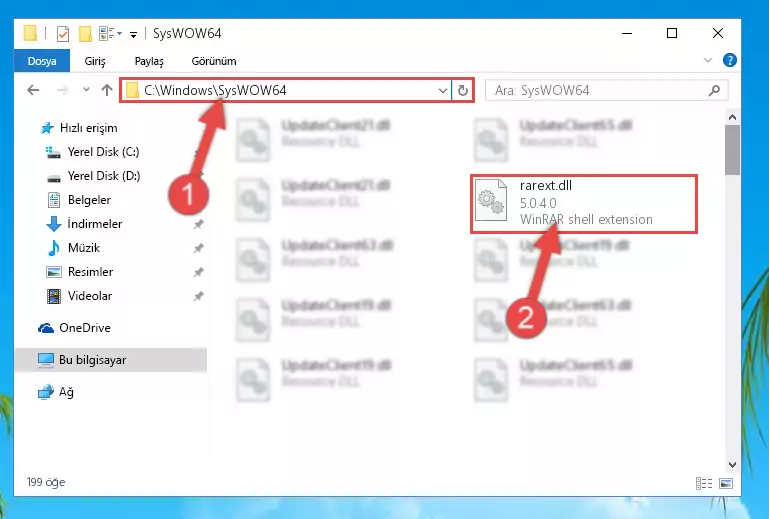Image resolution: width=769 pixels, height=519 pixels.
Task: Switch to the Paylaş ribbon tab
Action: (149, 61)
